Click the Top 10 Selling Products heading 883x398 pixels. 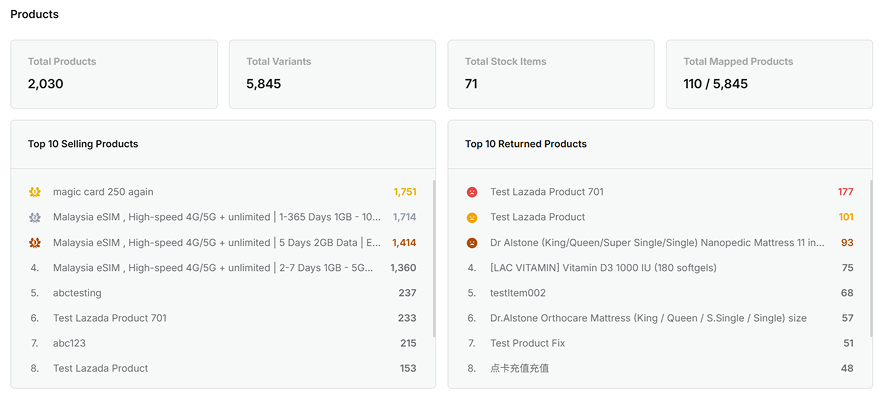pyautogui.click(x=83, y=144)
